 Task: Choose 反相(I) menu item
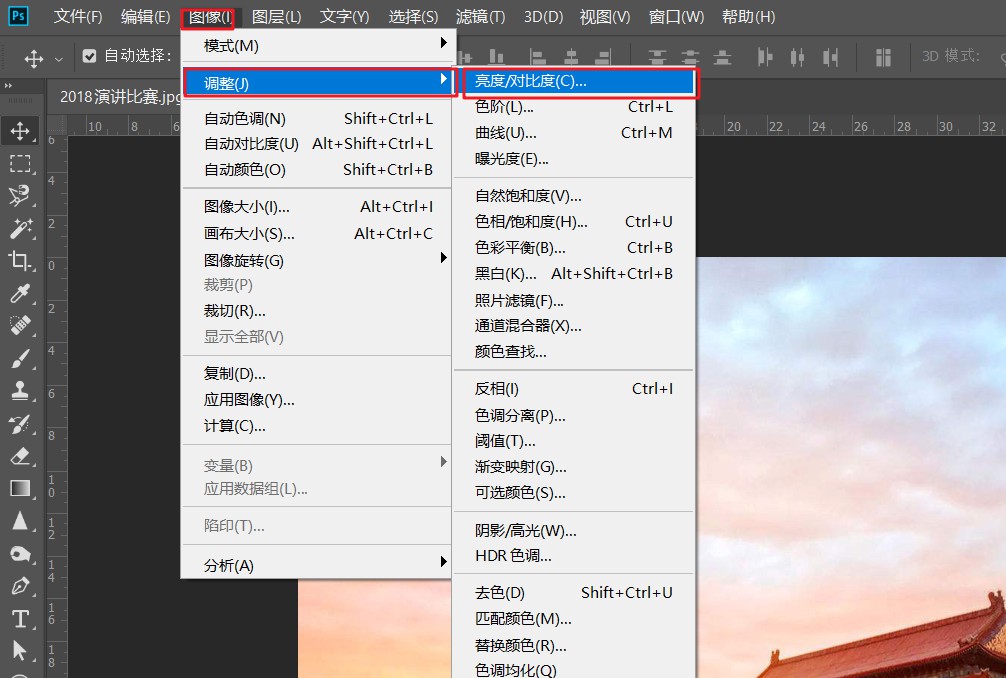[x=574, y=389]
